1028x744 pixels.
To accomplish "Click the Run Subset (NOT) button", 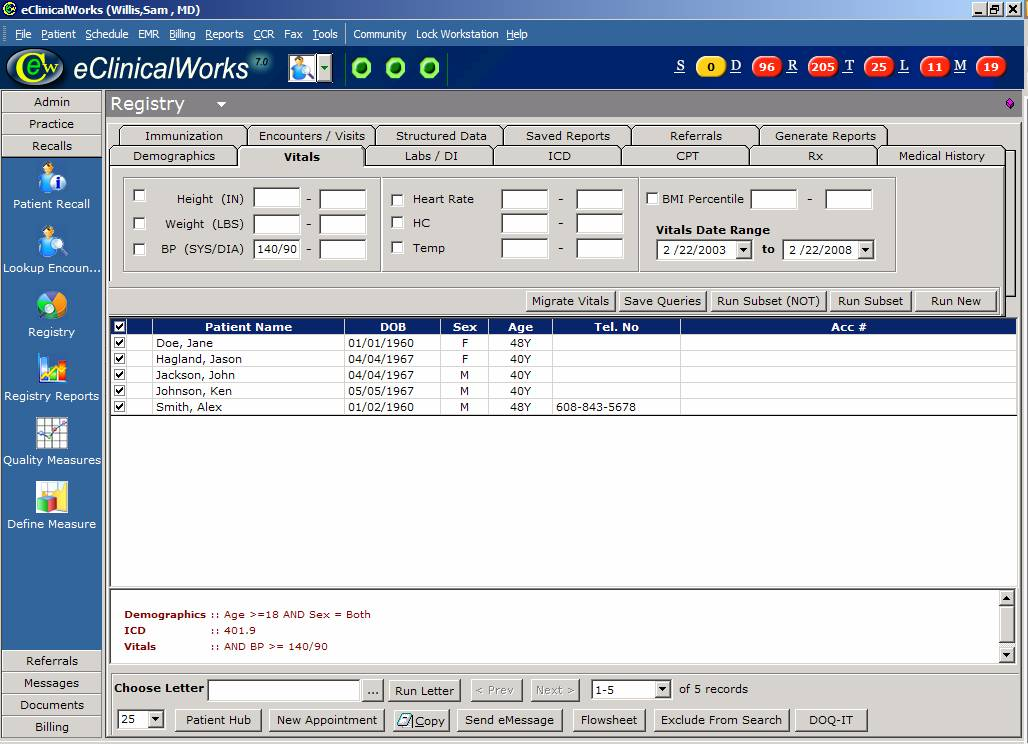I will (768, 301).
